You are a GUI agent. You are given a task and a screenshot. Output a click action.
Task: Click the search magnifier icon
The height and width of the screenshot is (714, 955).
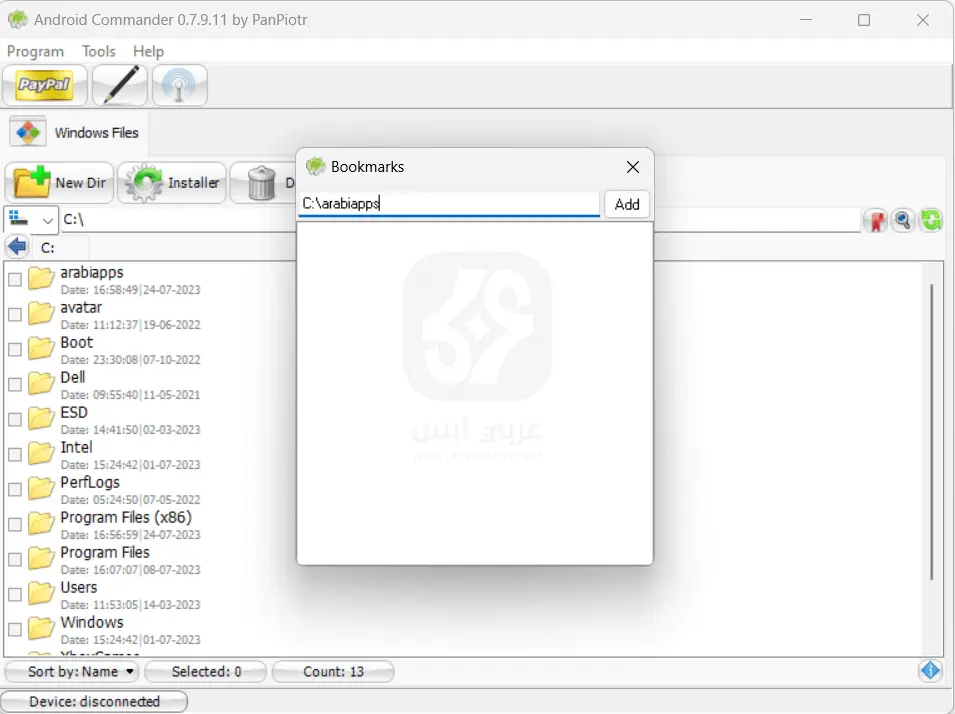click(x=903, y=220)
